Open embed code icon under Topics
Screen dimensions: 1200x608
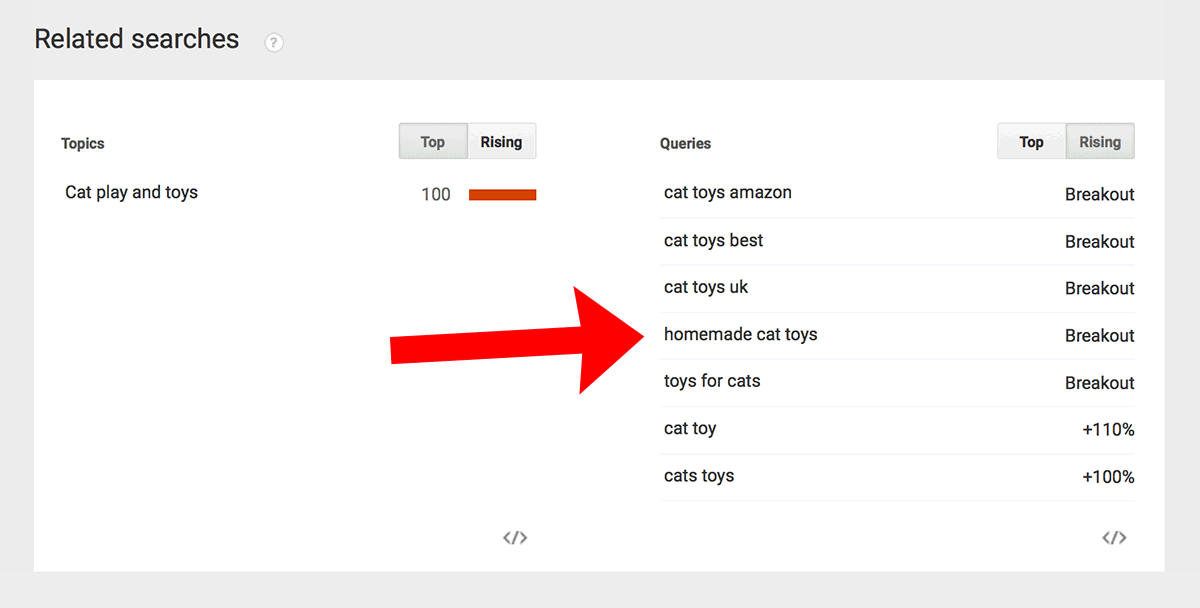(515, 538)
